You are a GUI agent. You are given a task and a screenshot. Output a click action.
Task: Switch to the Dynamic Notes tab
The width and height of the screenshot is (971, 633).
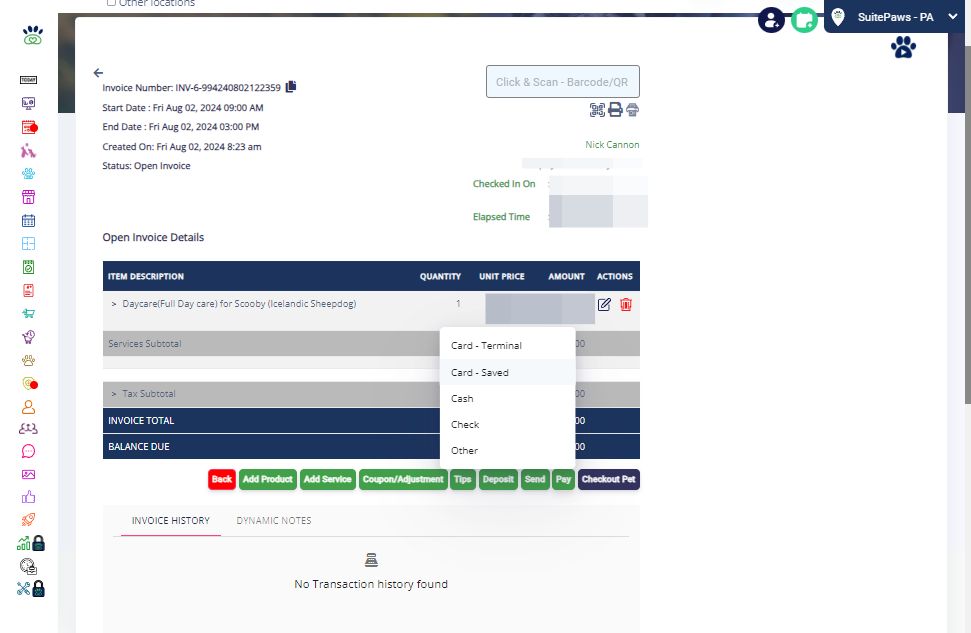(274, 520)
